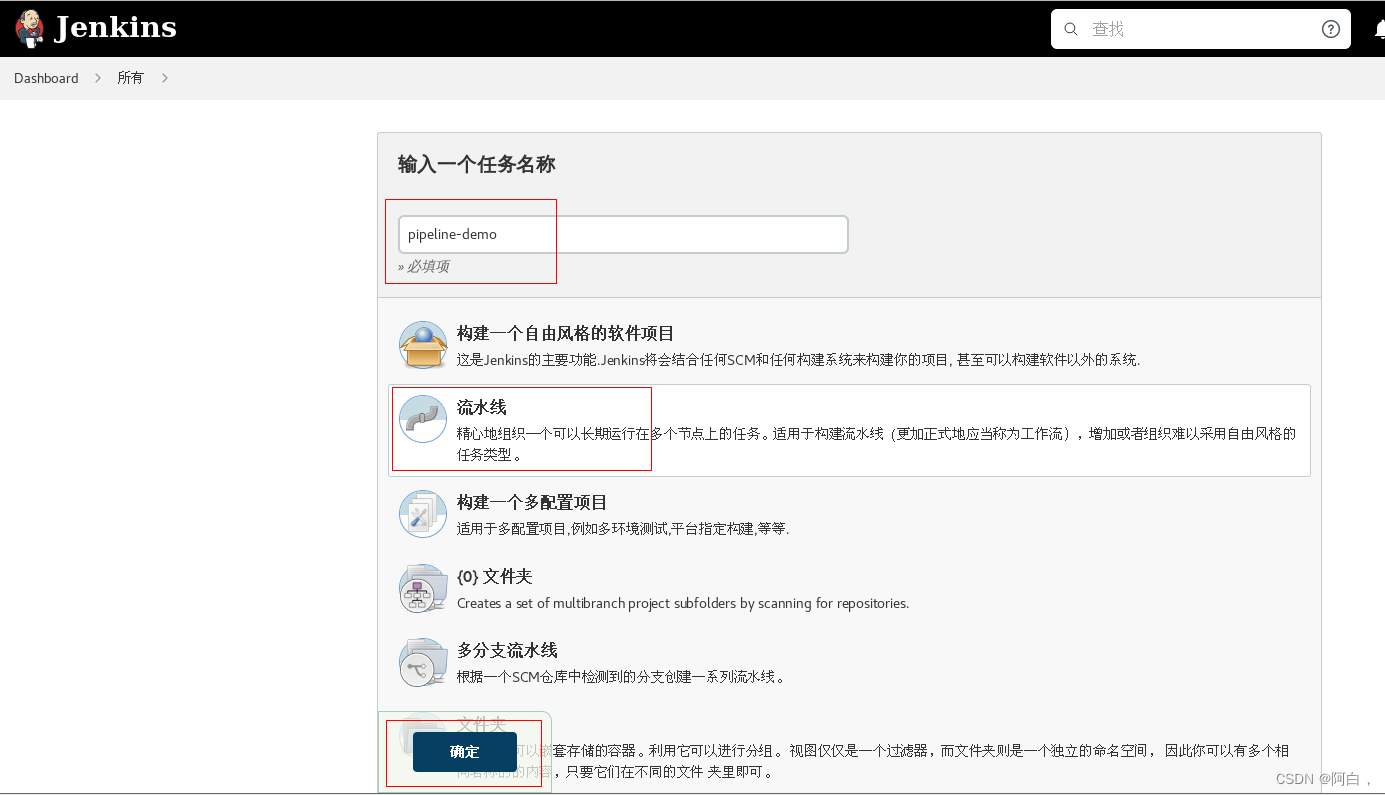The height and width of the screenshot is (795, 1385).
Task: Click the {0} 文件夹 multibranch folder icon
Action: pos(422,588)
